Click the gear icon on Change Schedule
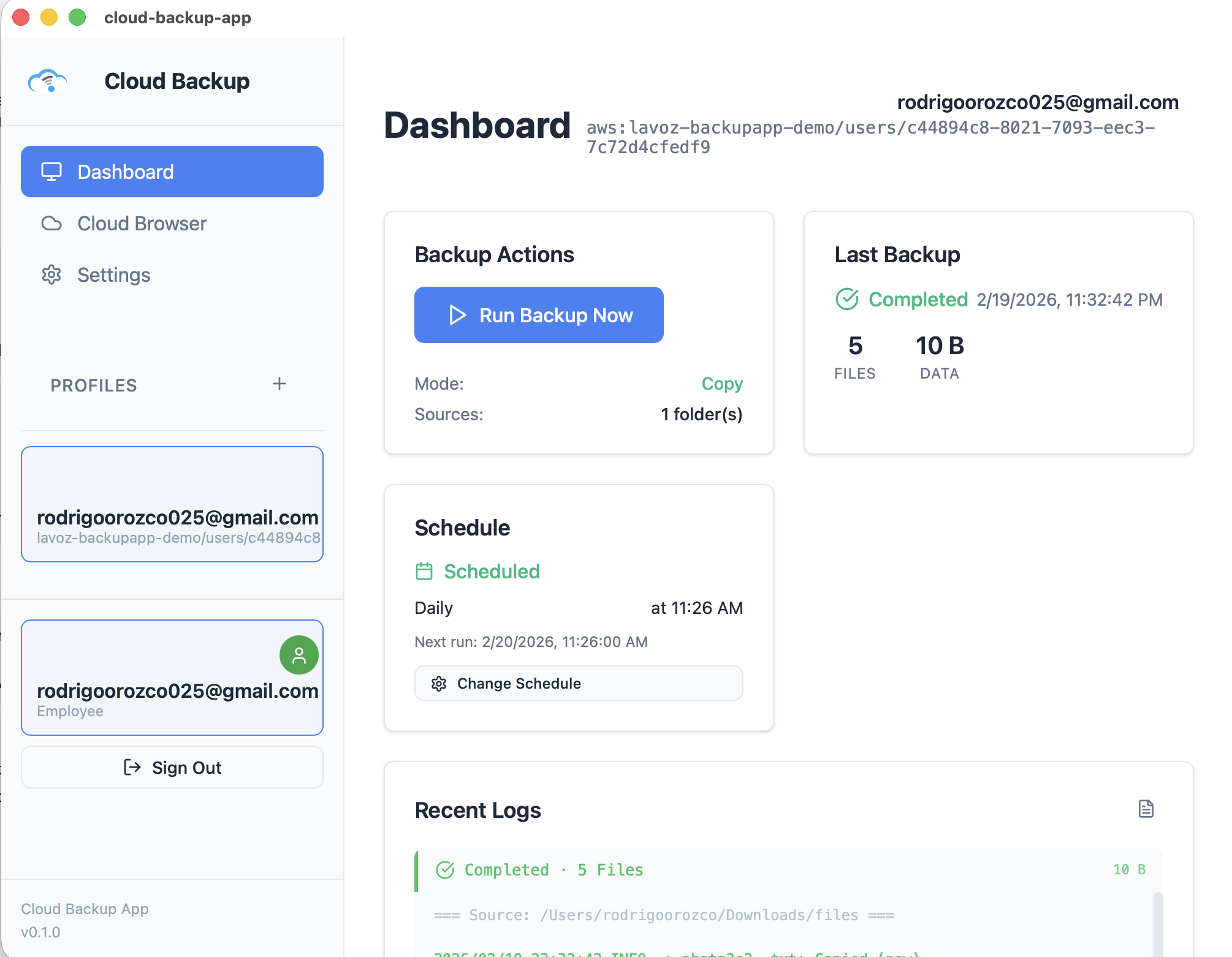Viewport: 1232px width, 957px height. 439,683
